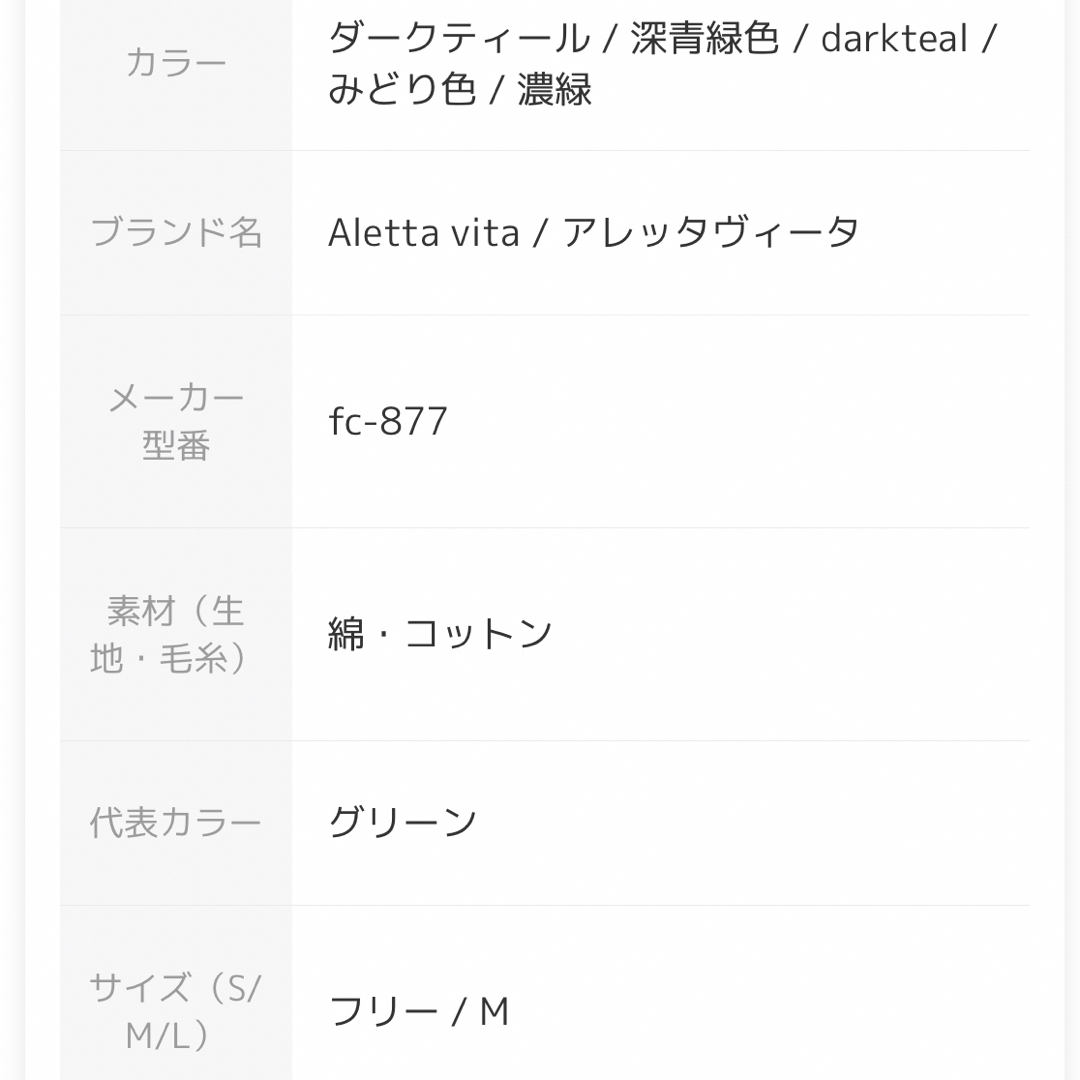
Task: Click the darkteal color value text
Action: point(894,39)
